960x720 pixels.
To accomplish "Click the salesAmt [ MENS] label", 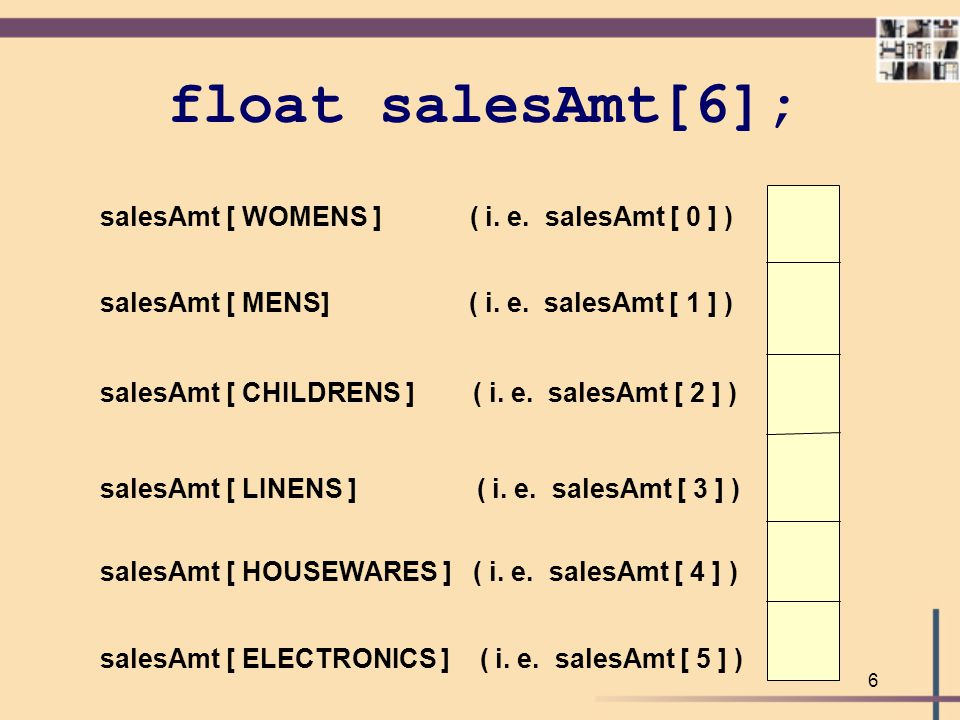I will [214, 303].
